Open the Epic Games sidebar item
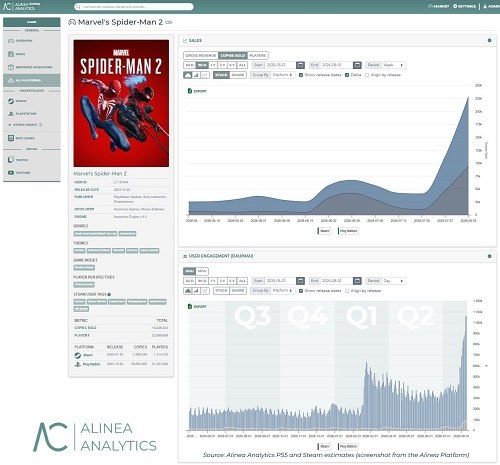500x465 pixels. pyautogui.click(x=32, y=138)
